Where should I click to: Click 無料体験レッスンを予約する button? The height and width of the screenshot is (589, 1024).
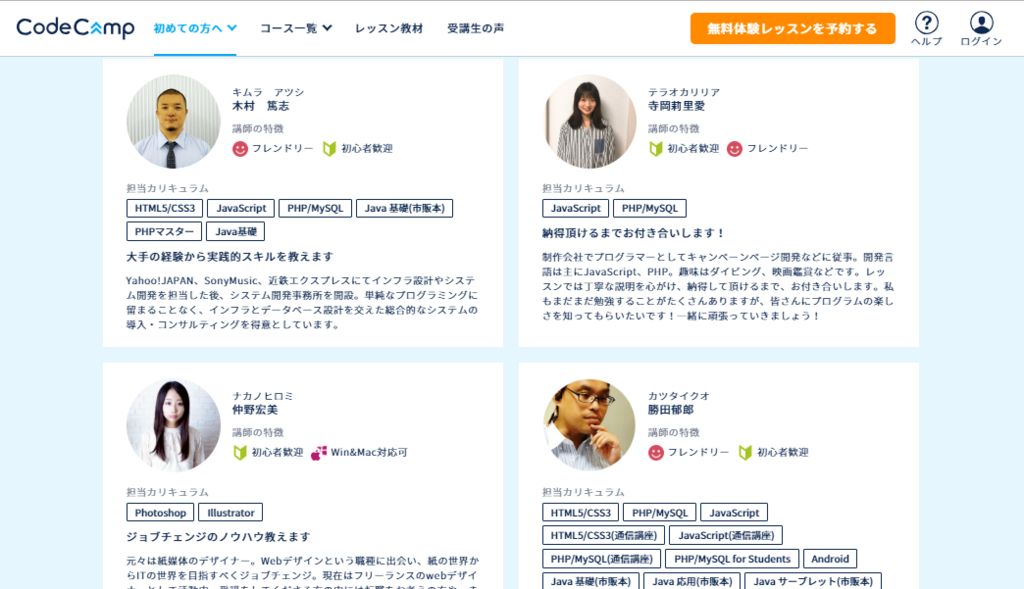(793, 29)
